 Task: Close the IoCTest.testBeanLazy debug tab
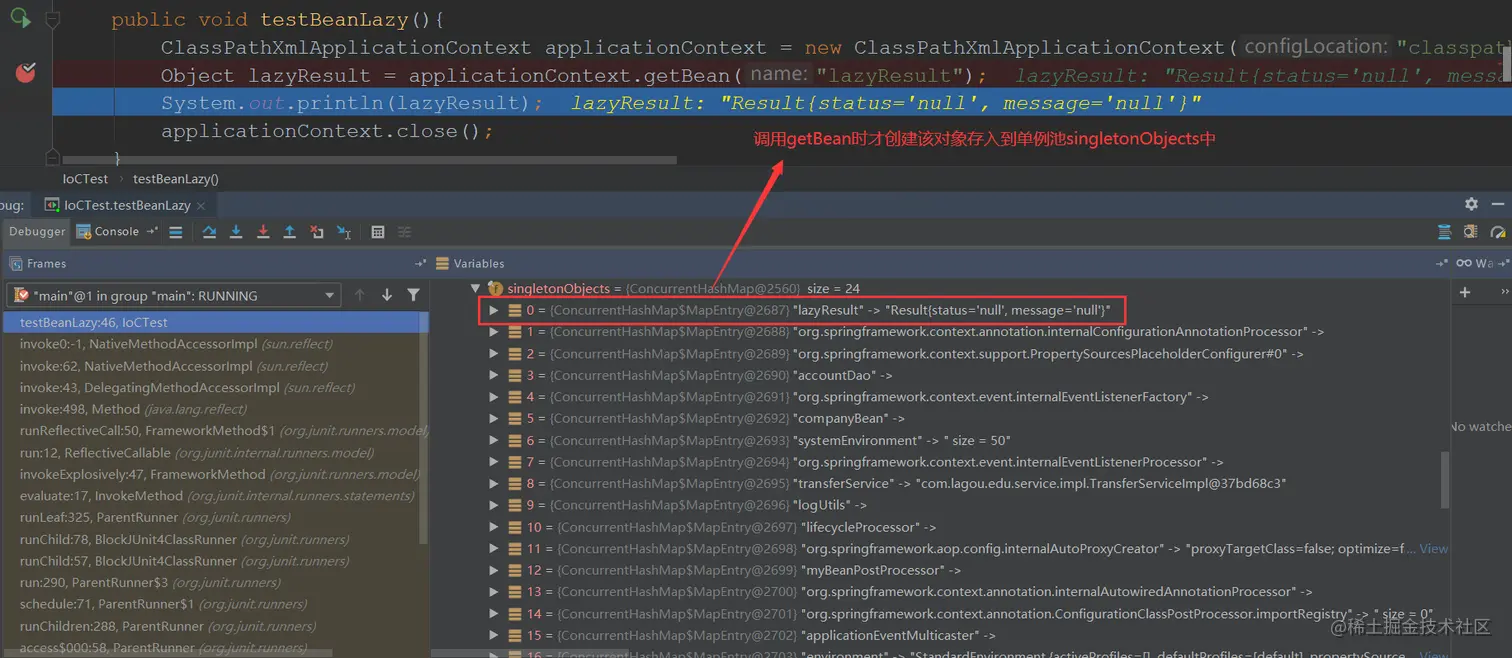201,205
